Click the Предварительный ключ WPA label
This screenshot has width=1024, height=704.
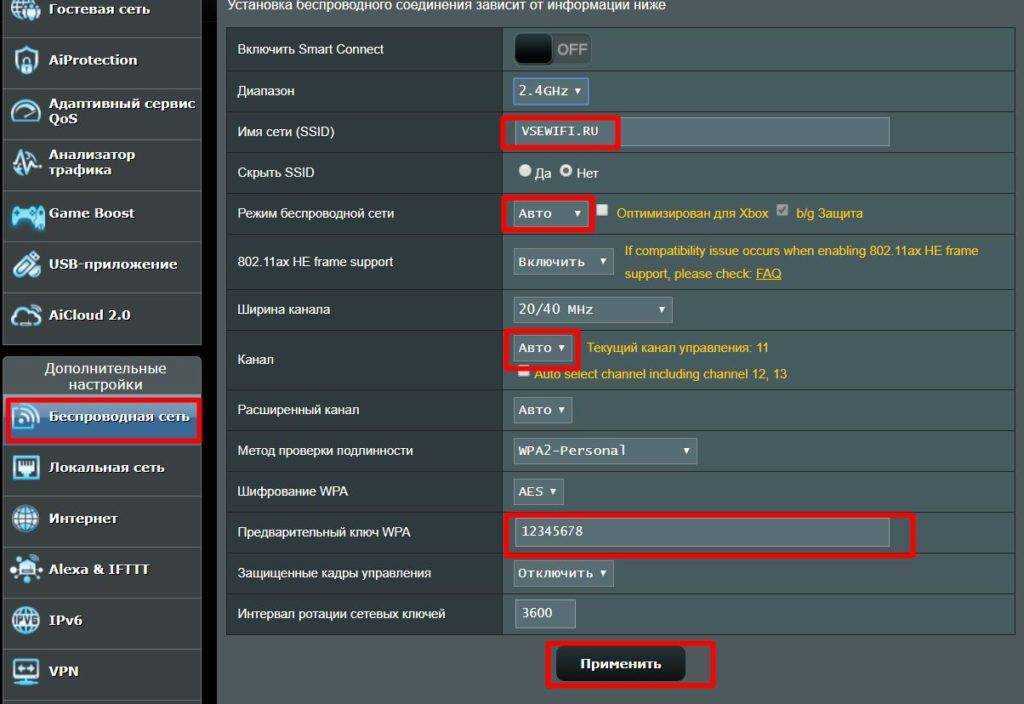pos(324,532)
